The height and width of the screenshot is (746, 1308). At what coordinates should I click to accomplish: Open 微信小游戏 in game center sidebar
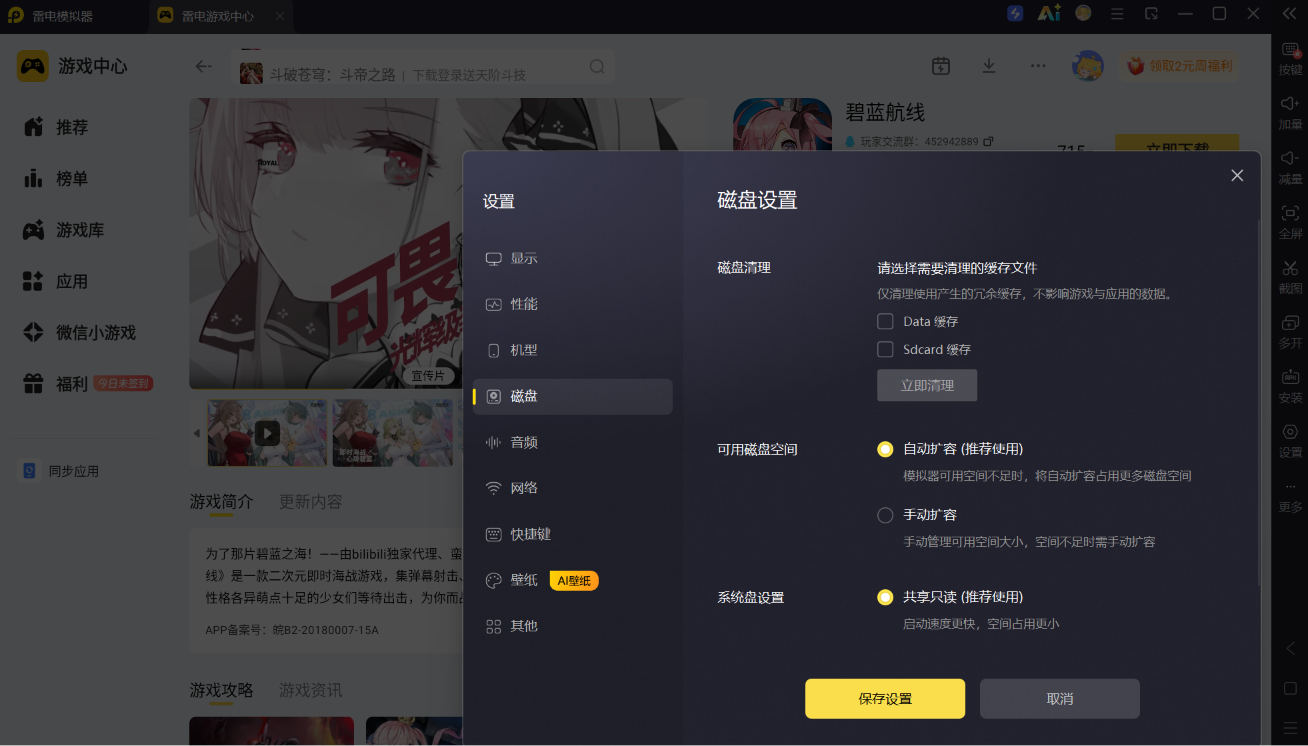point(79,332)
